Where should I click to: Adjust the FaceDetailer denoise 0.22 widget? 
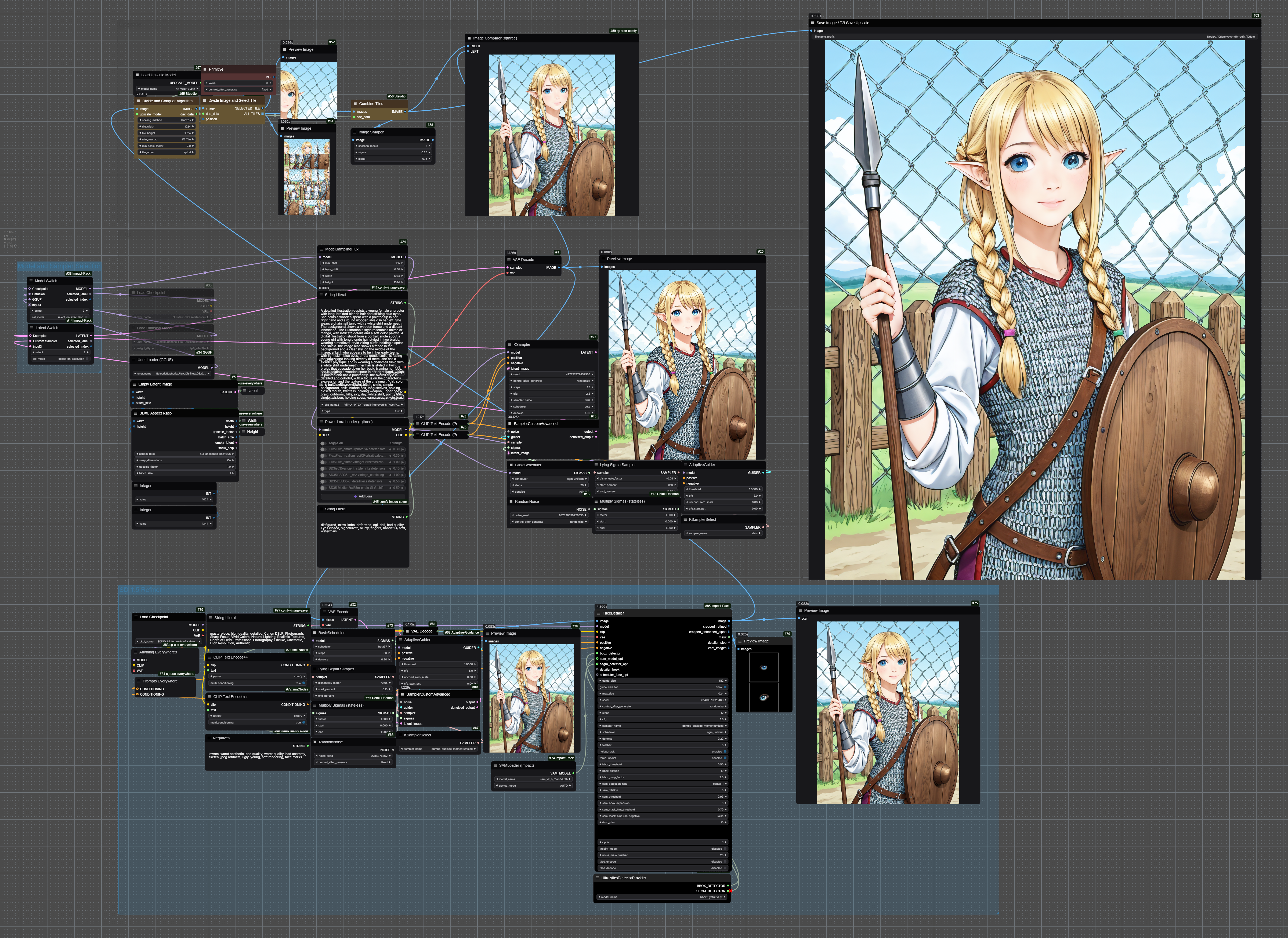[x=663, y=739]
